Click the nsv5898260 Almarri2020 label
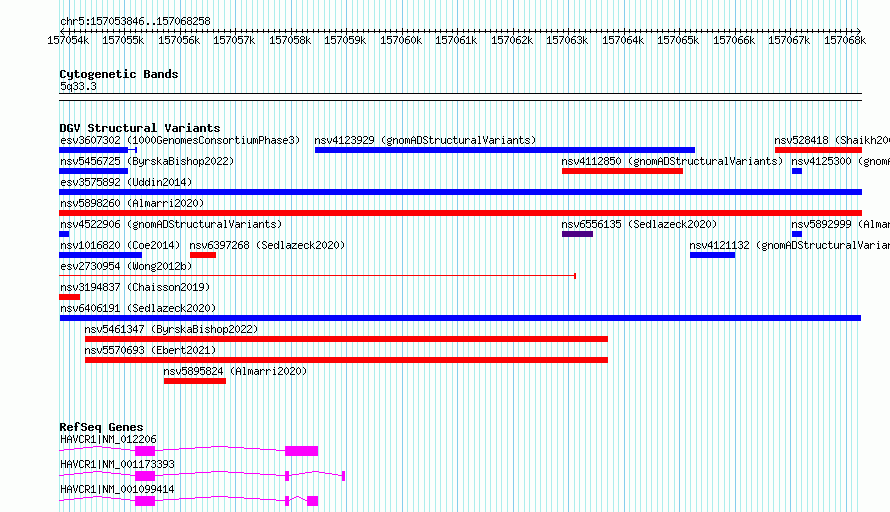This screenshot has height=512, width=890. point(132,203)
